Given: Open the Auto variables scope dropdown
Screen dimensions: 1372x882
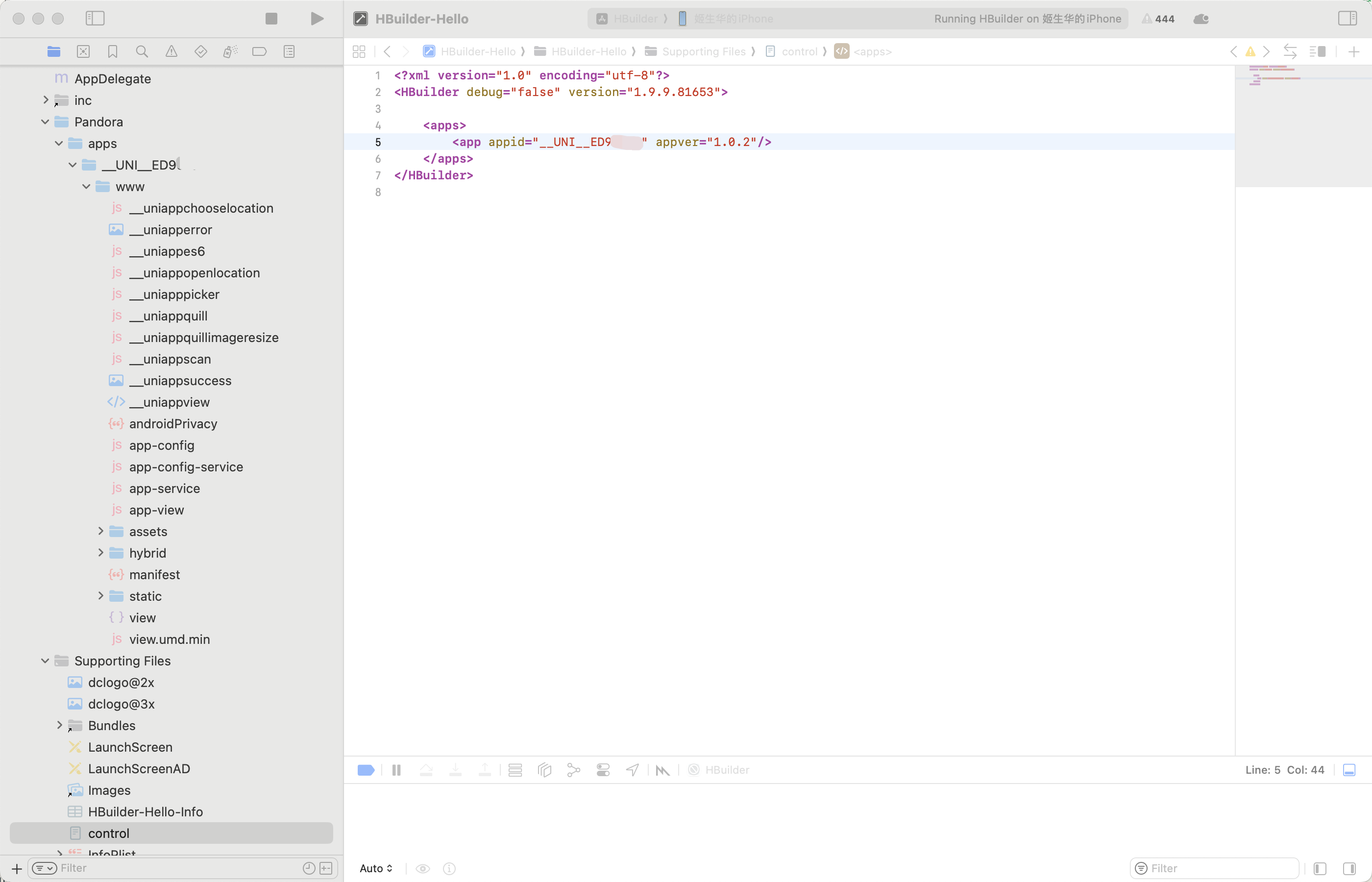Looking at the screenshot, I should (x=376, y=868).
